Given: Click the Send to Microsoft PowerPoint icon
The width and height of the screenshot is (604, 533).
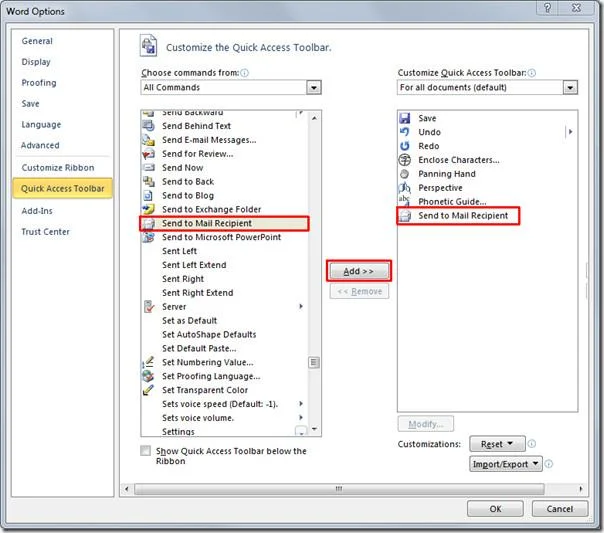Looking at the screenshot, I should point(148,237).
